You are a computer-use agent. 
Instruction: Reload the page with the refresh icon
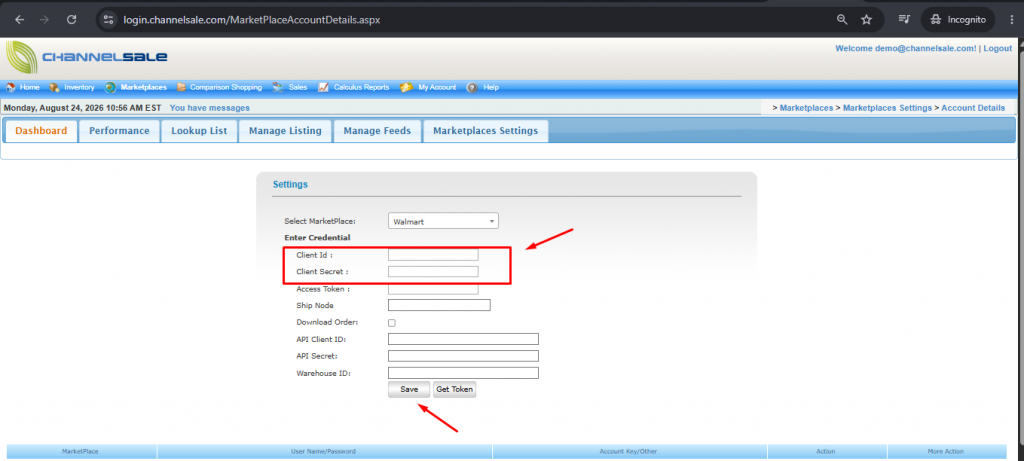[72, 20]
